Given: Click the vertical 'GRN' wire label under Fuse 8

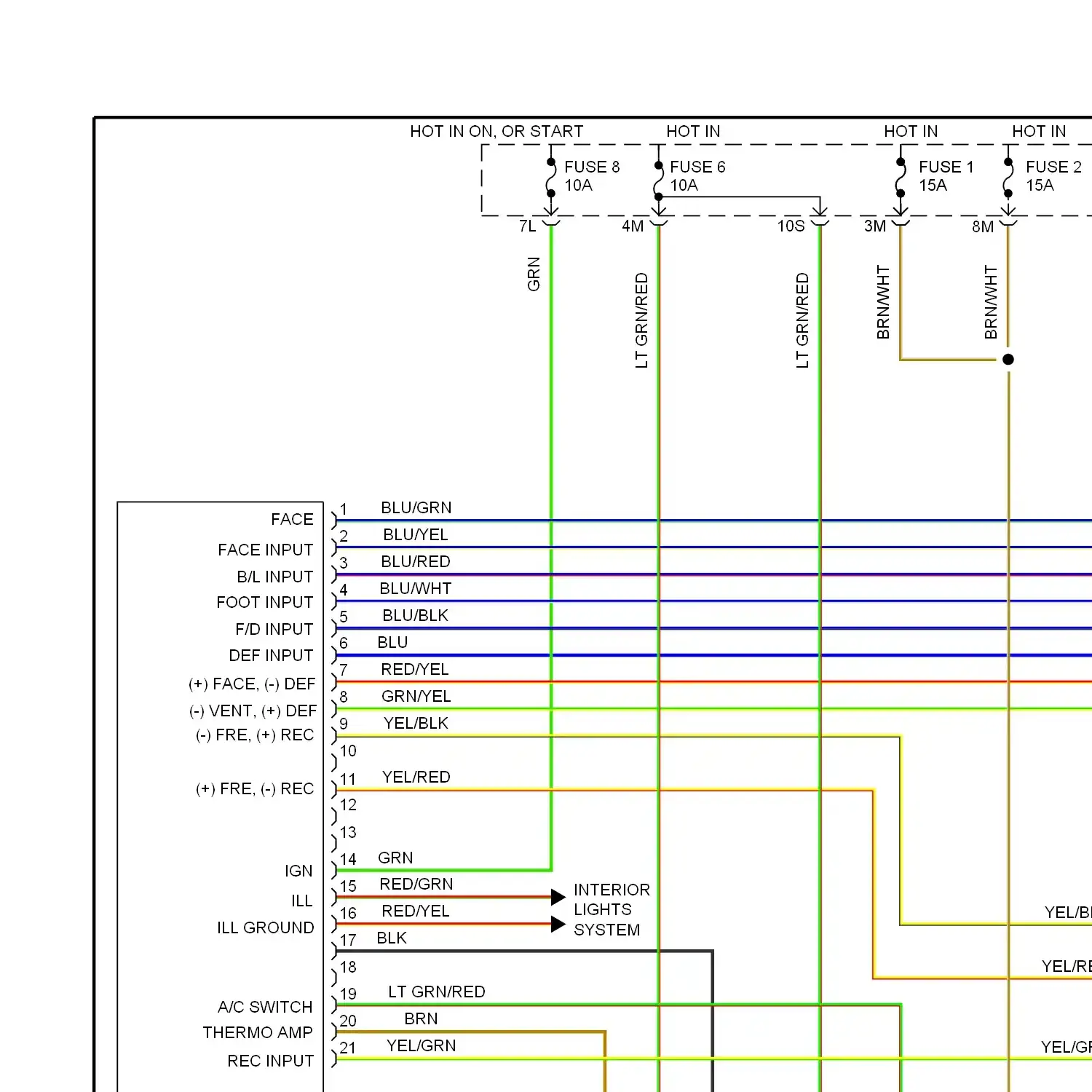Looking at the screenshot, I should coord(534,274).
